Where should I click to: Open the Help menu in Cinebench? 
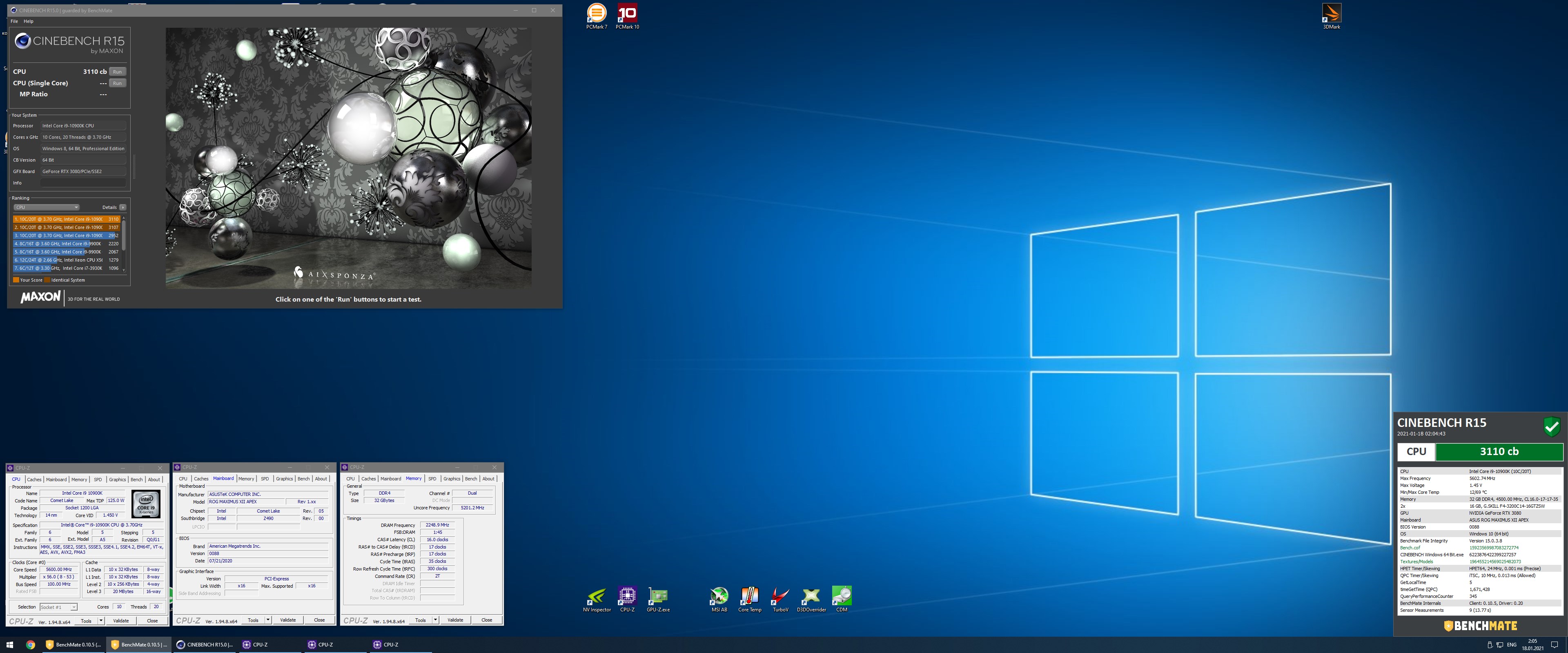(29, 21)
